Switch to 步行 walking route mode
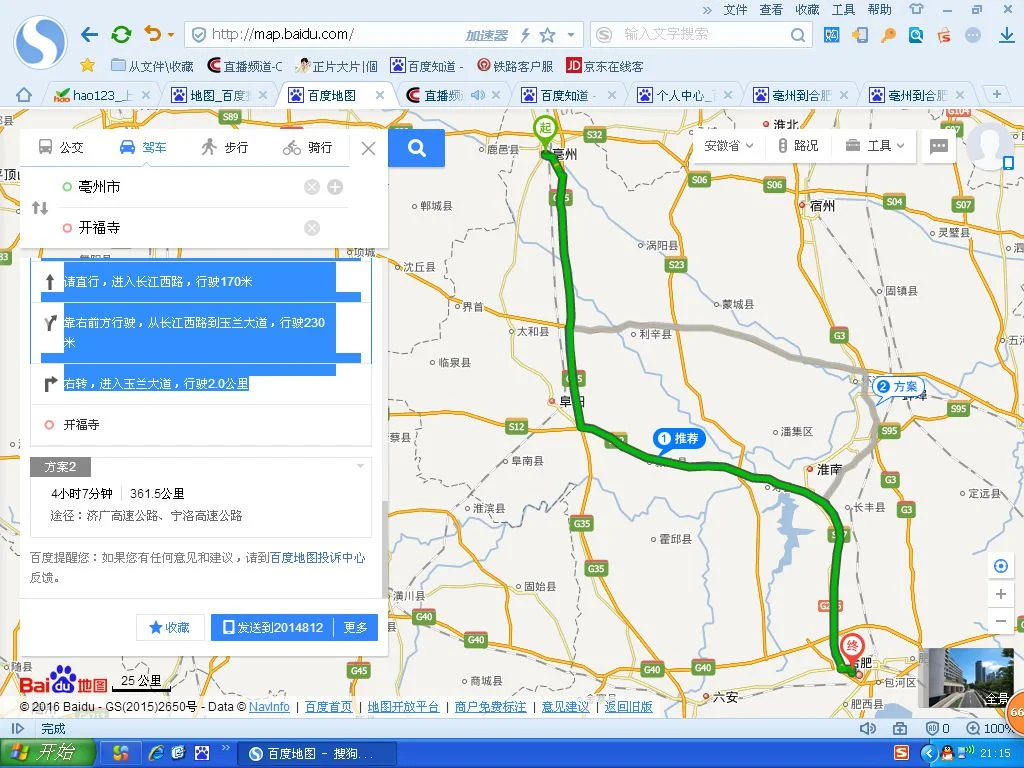The height and width of the screenshot is (768, 1024). (x=224, y=148)
